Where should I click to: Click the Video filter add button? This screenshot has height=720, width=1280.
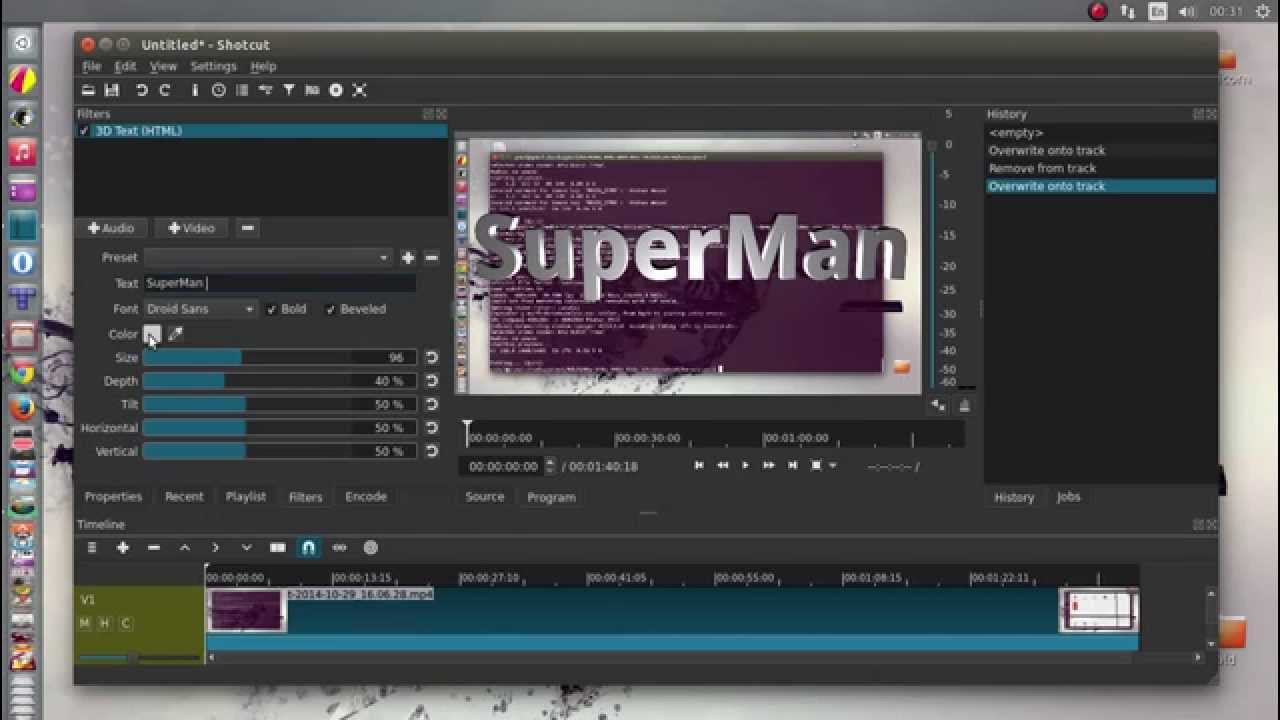pos(191,228)
